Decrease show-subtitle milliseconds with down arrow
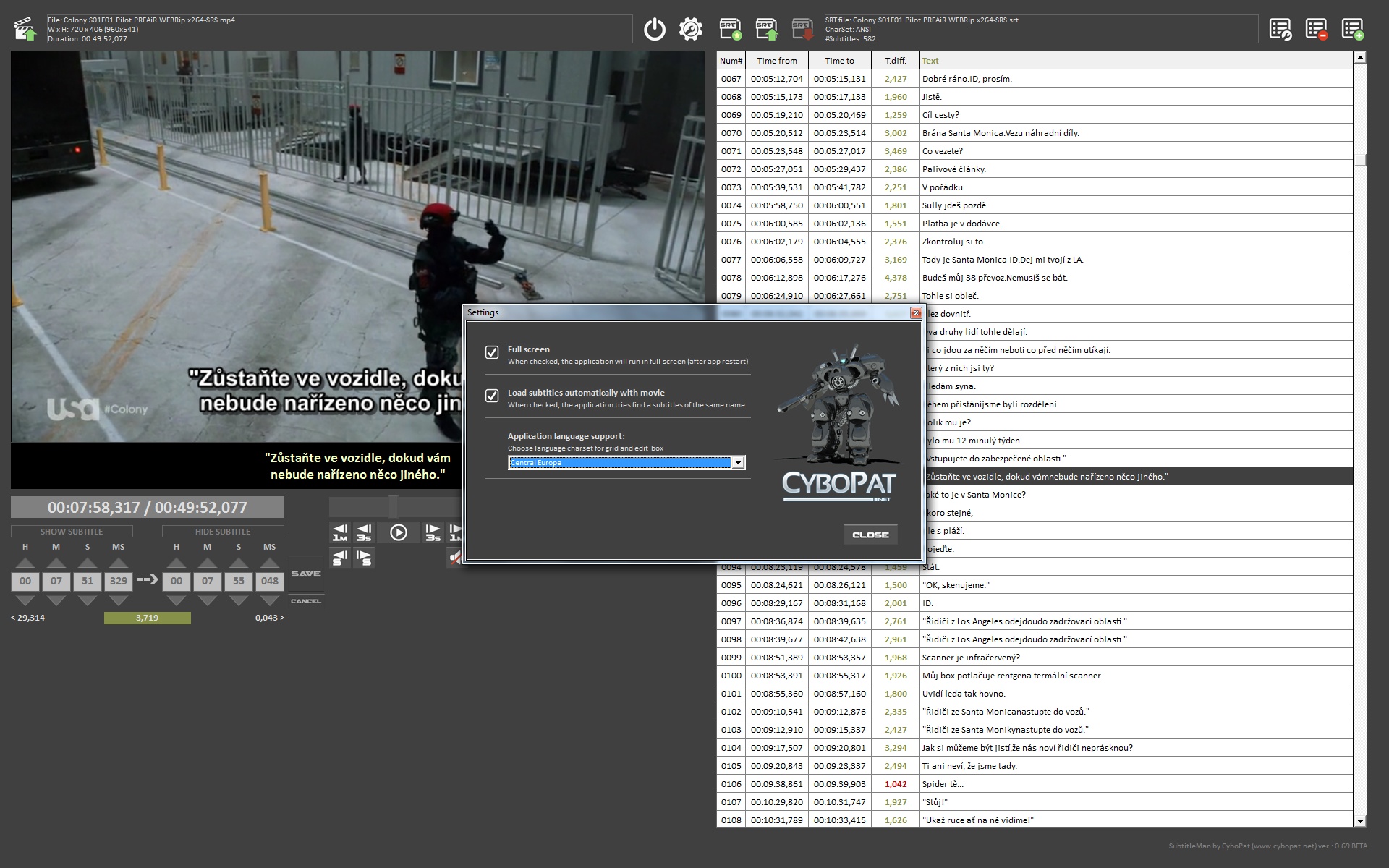The width and height of the screenshot is (1389, 868). coord(119,600)
